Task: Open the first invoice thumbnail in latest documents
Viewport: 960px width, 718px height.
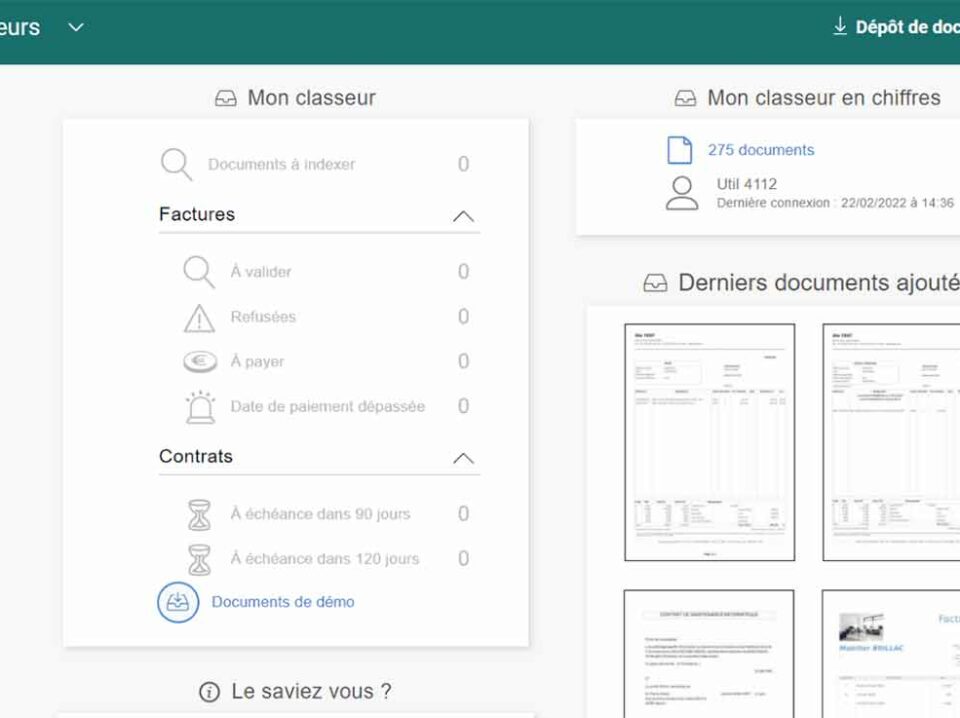Action: pos(709,442)
